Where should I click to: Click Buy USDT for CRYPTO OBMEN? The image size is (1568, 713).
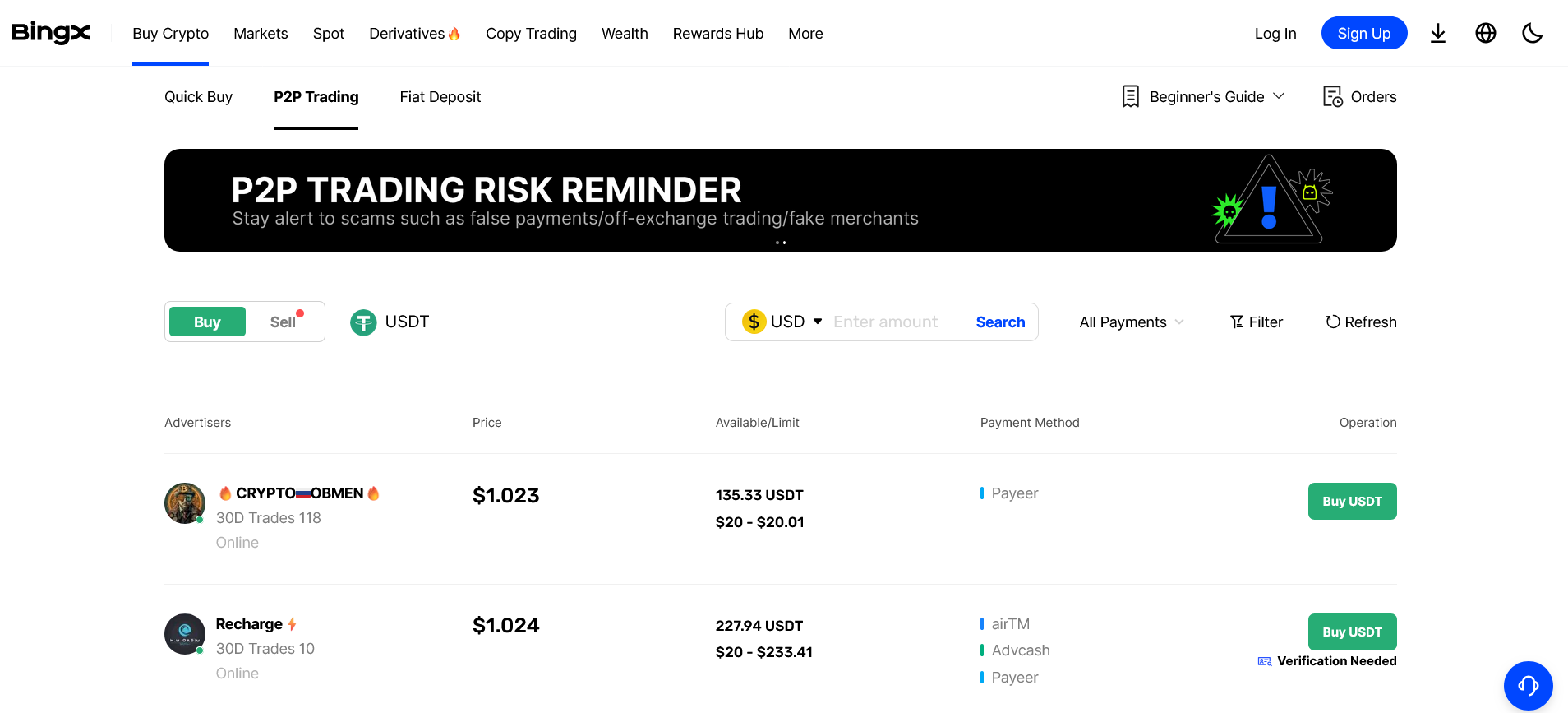click(1353, 501)
